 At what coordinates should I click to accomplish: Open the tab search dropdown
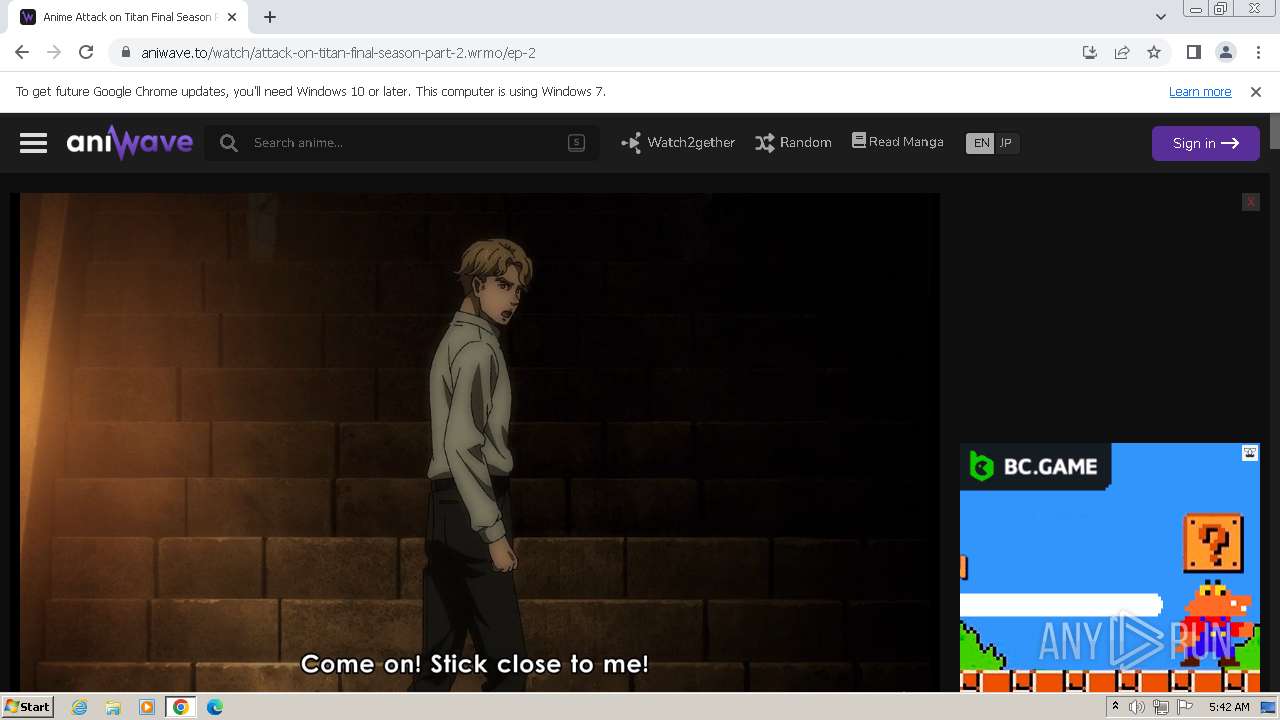[x=1160, y=17]
